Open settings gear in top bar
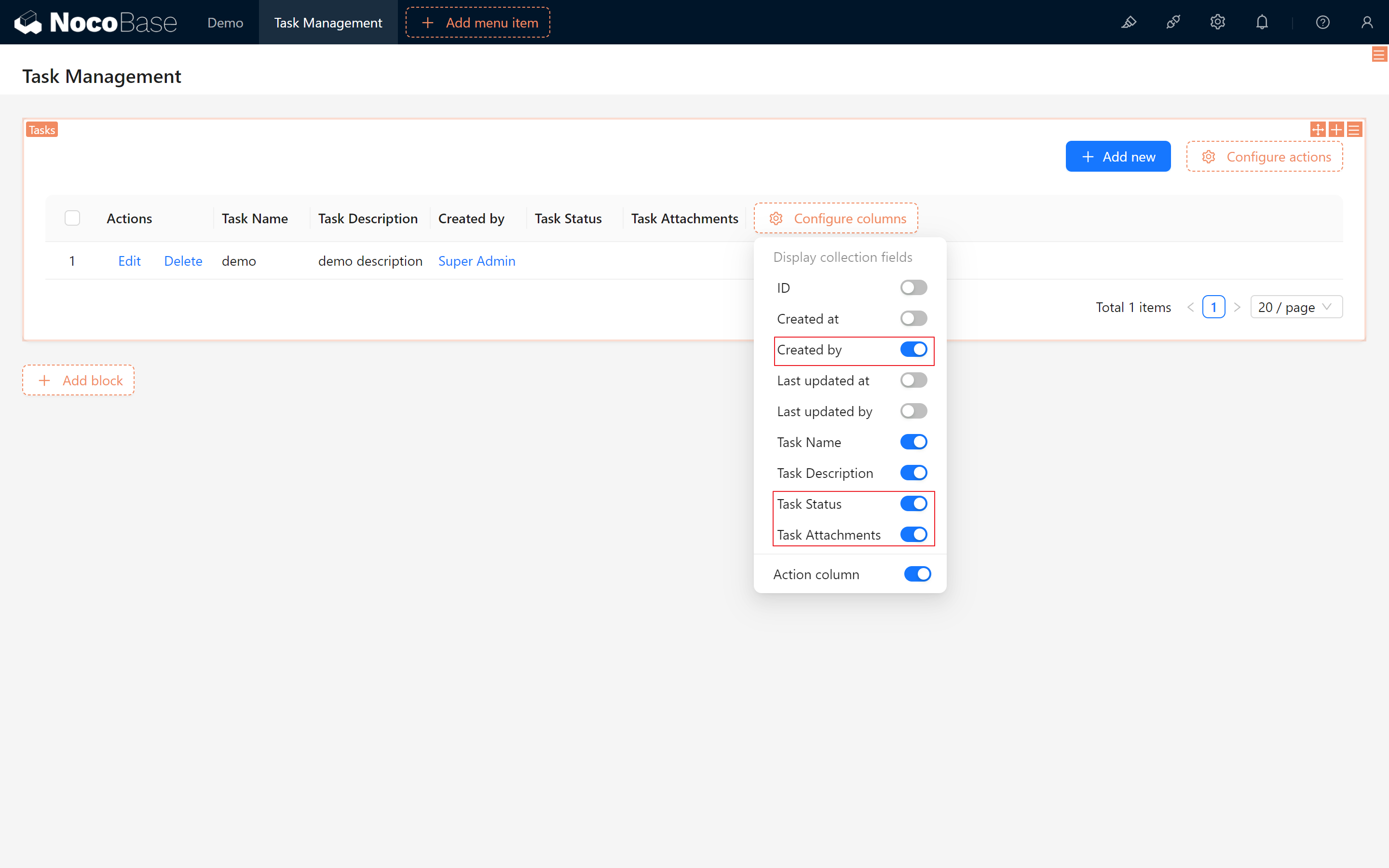This screenshot has height=868, width=1389. pyautogui.click(x=1217, y=22)
